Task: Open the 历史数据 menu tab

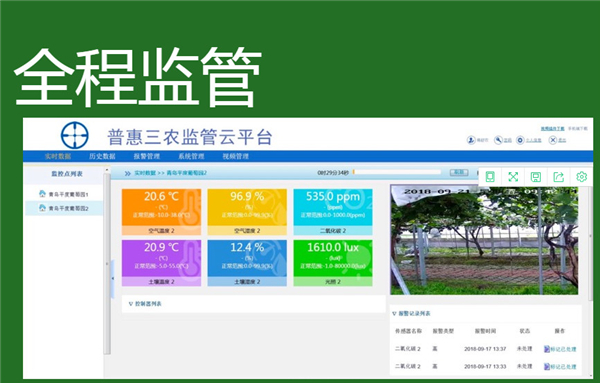Action: 102,156
